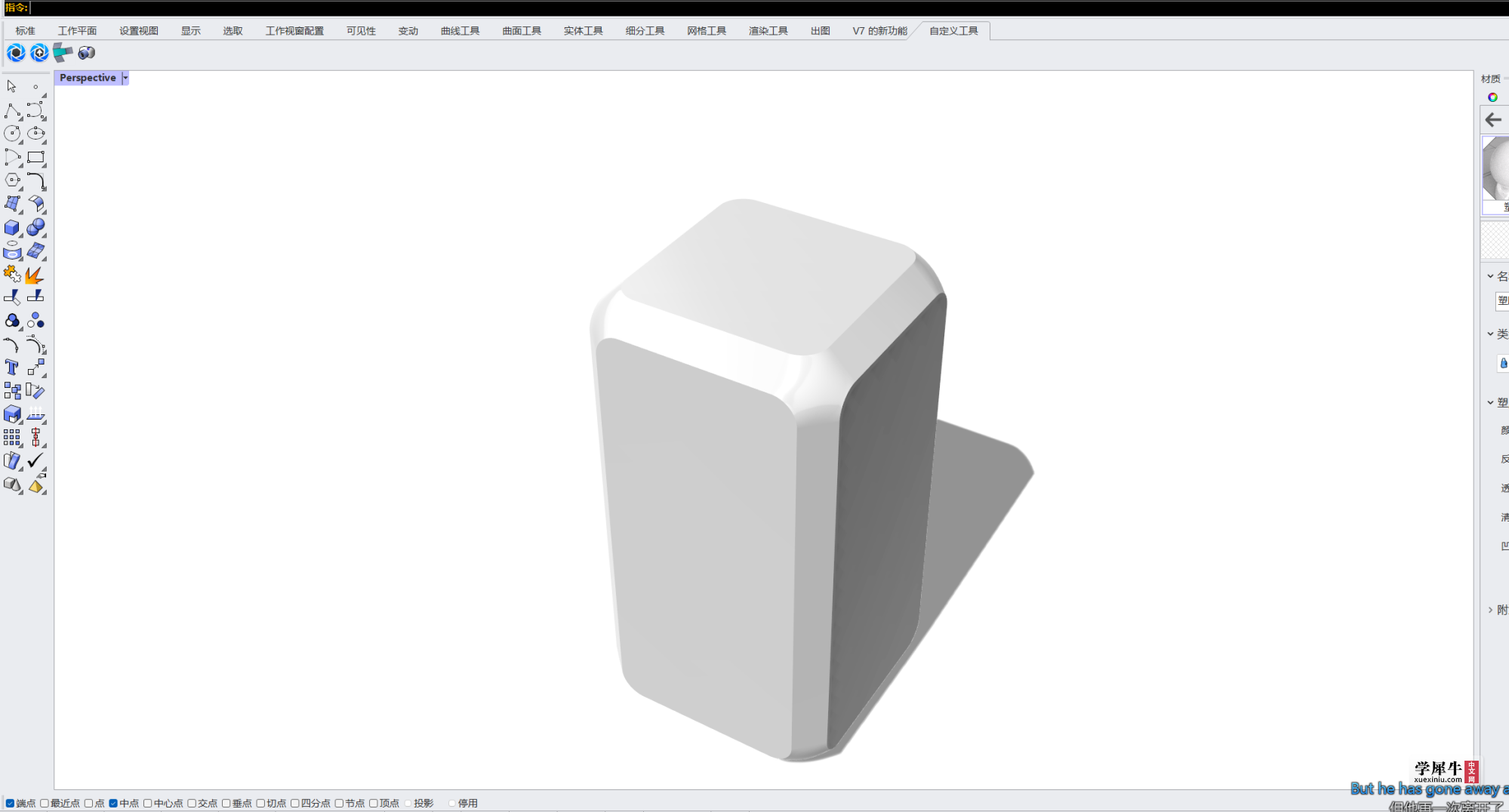Image resolution: width=1509 pixels, height=812 pixels.
Task: Select the fillet surface tool
Action: point(35,204)
